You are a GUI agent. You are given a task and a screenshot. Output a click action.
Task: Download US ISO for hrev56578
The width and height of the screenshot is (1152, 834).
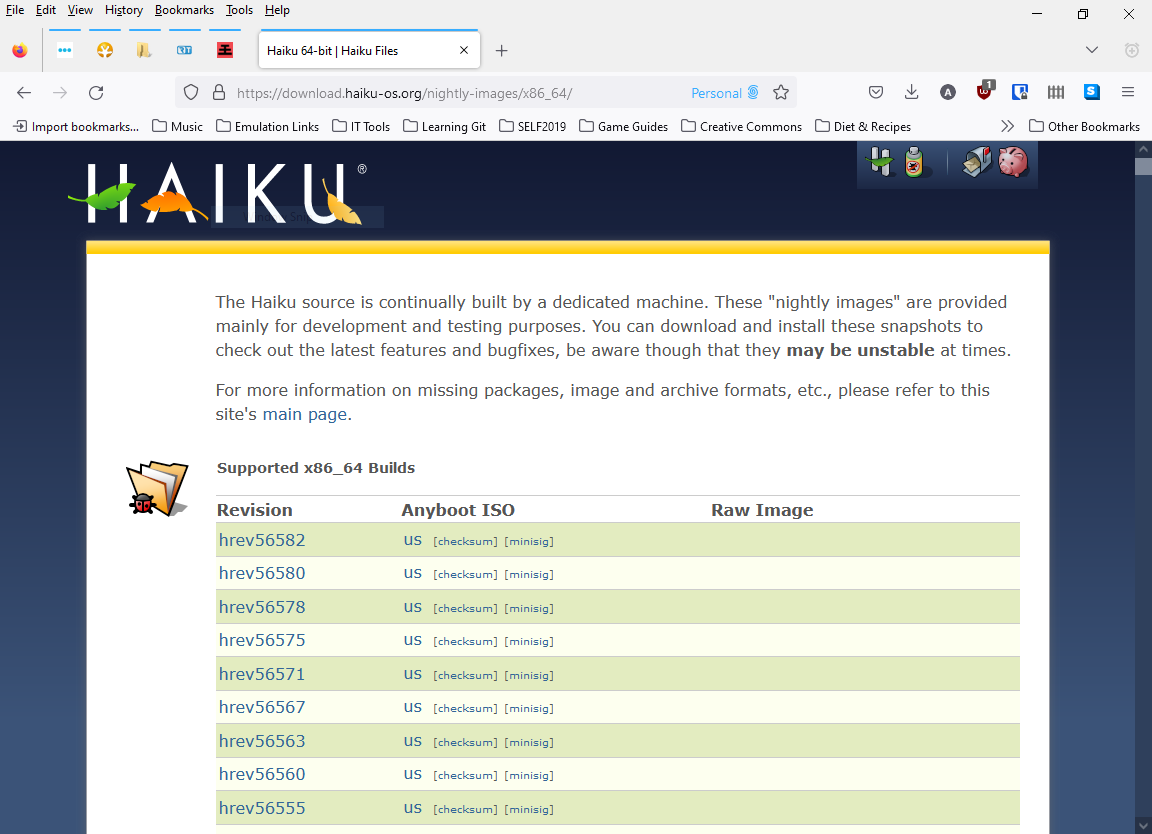tap(413, 608)
